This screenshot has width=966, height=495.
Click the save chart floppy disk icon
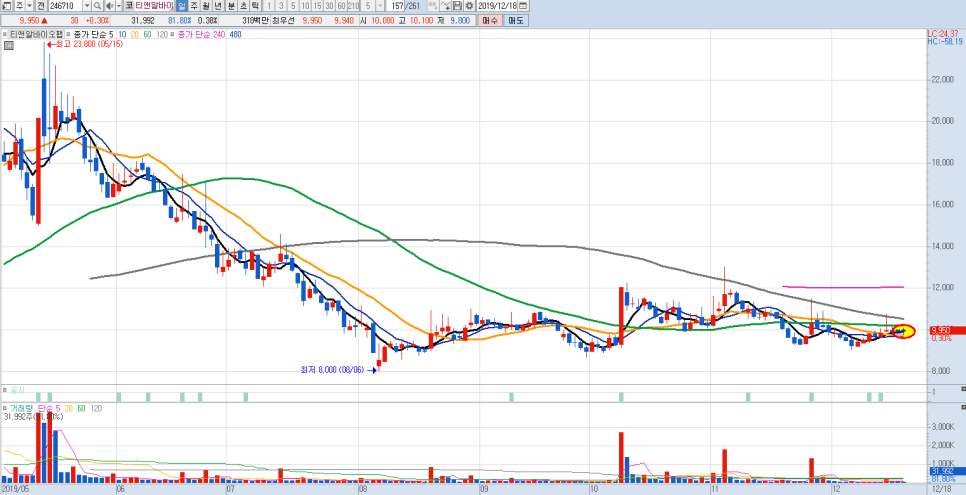pyautogui.click(x=455, y=6)
